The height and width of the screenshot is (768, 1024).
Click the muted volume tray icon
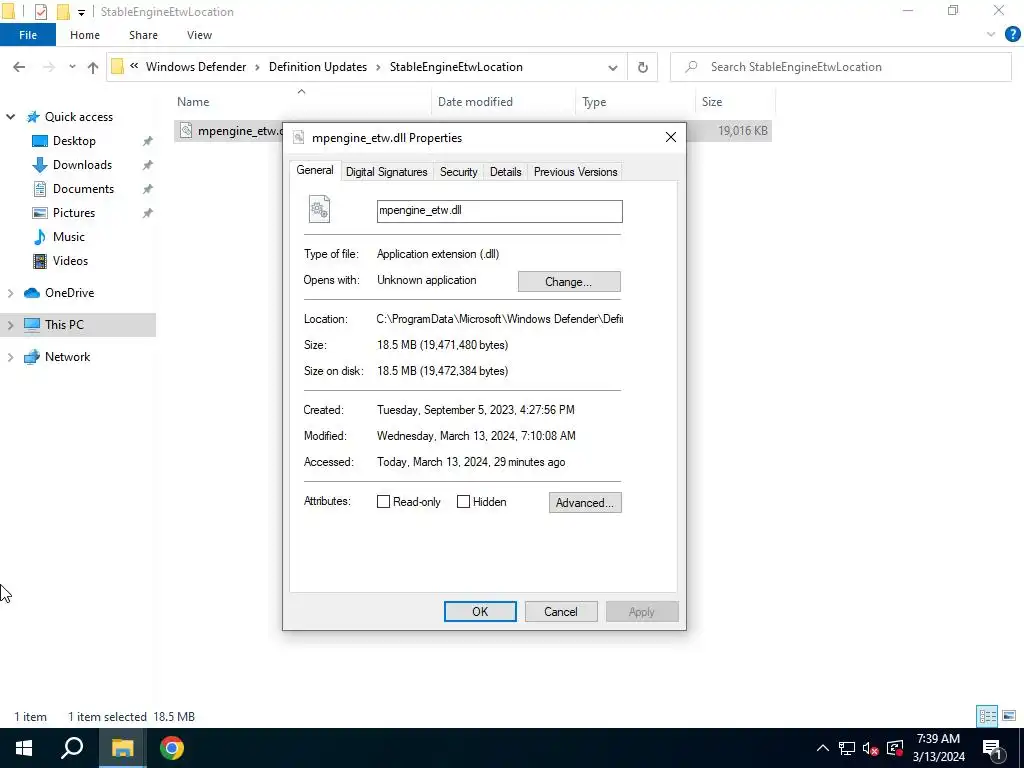pyautogui.click(x=870, y=748)
